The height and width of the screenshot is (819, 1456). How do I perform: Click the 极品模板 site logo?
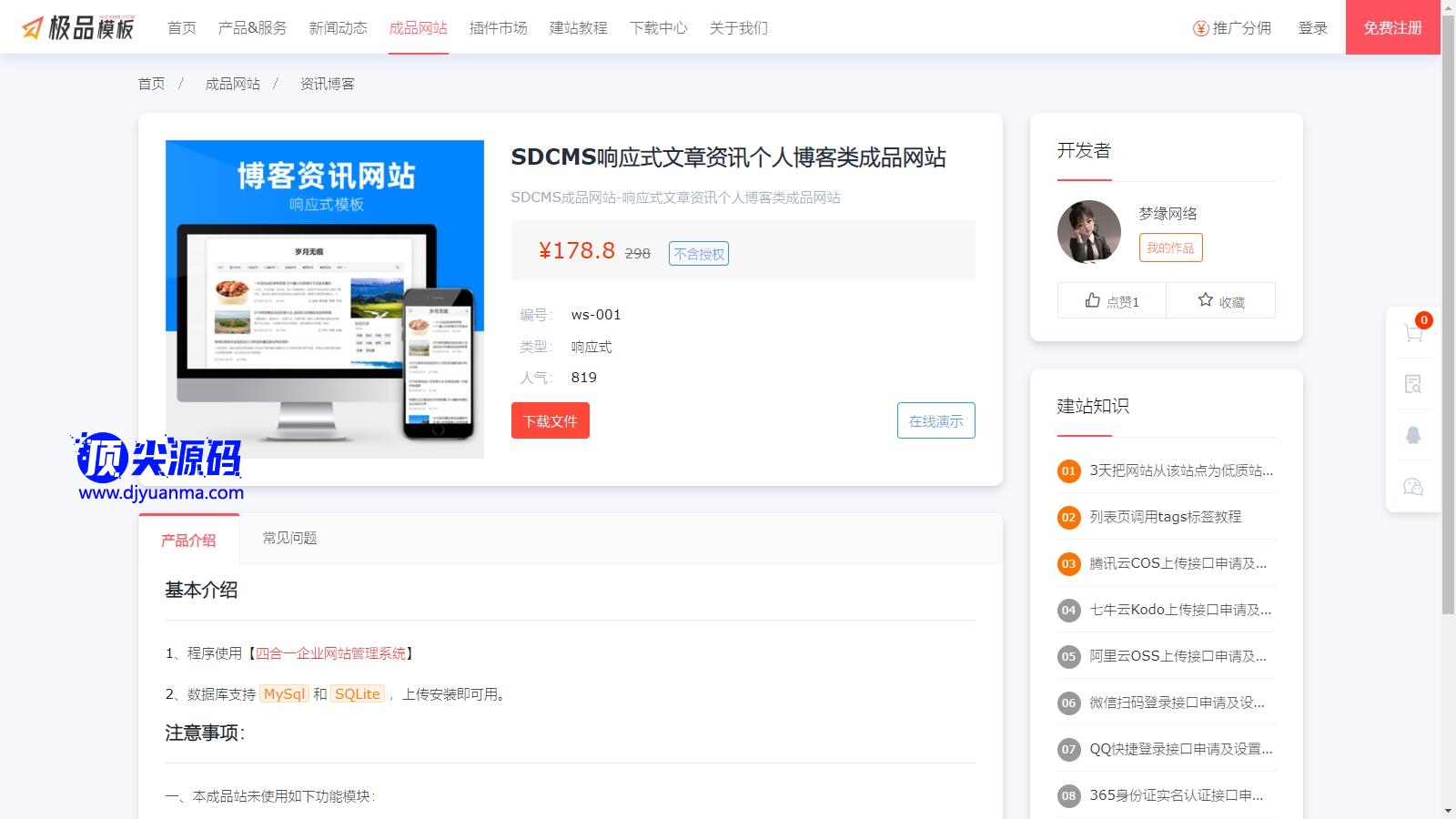tap(78, 27)
